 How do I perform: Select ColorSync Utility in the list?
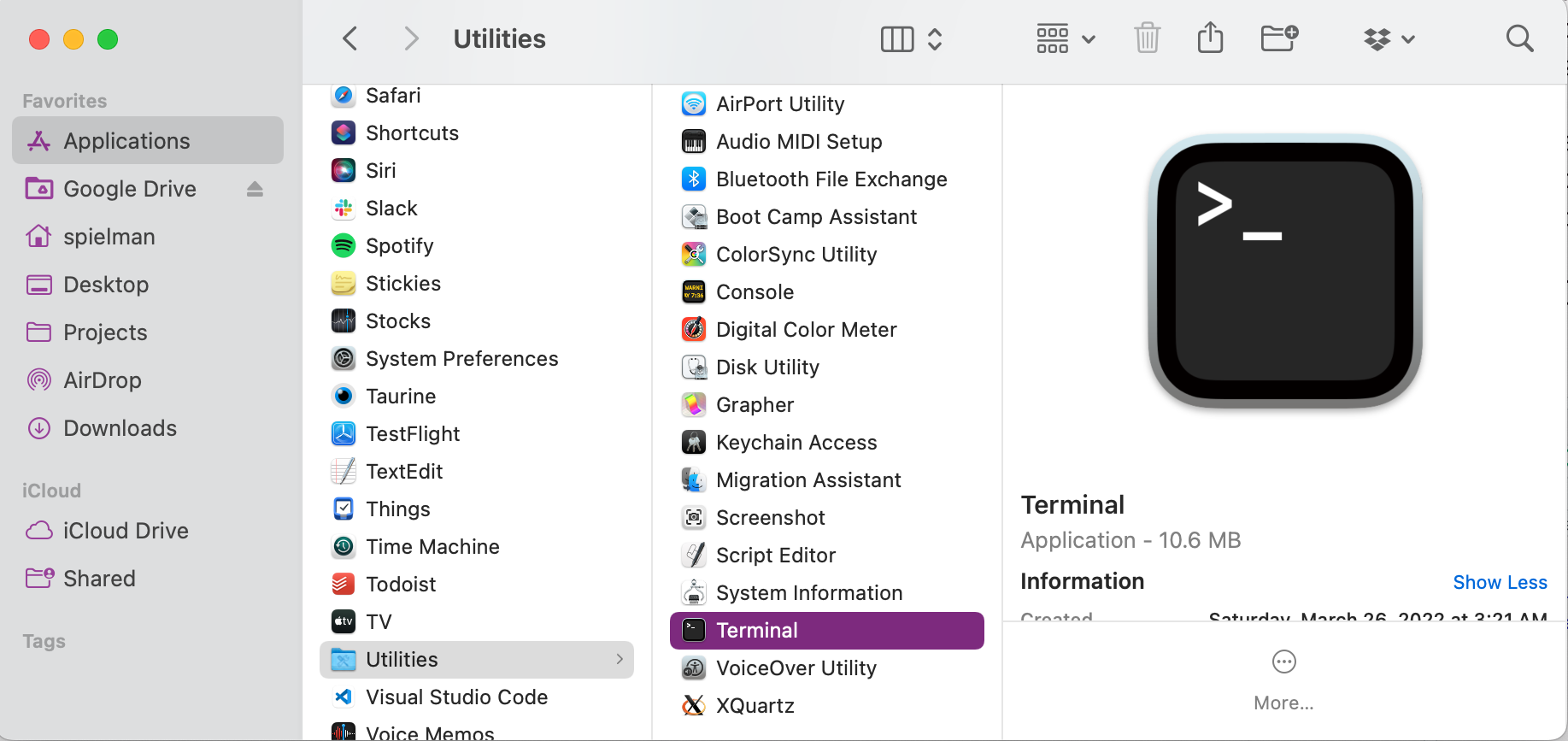point(827,255)
